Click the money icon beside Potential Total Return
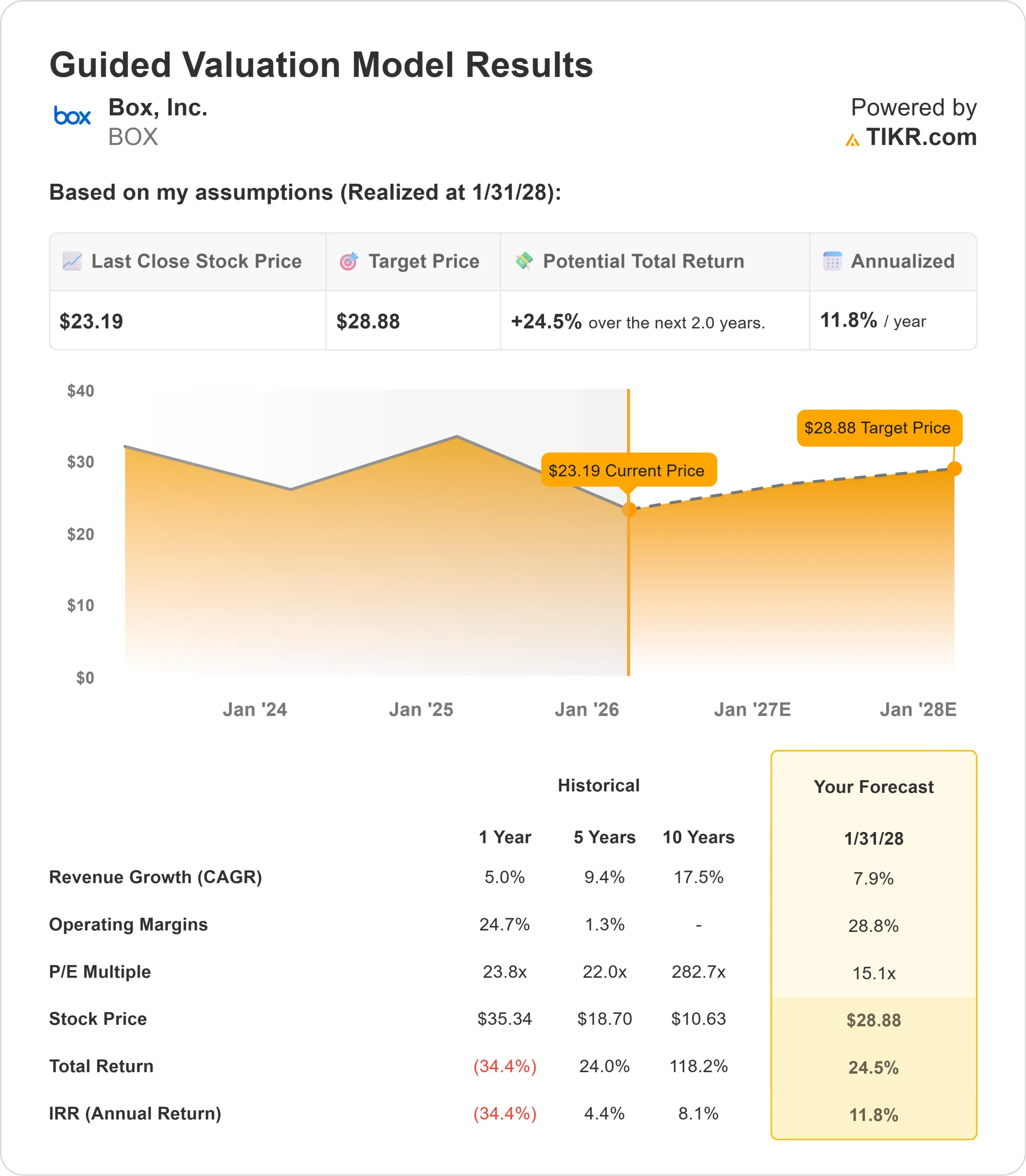Screen dimensions: 1026x1176 523,260
